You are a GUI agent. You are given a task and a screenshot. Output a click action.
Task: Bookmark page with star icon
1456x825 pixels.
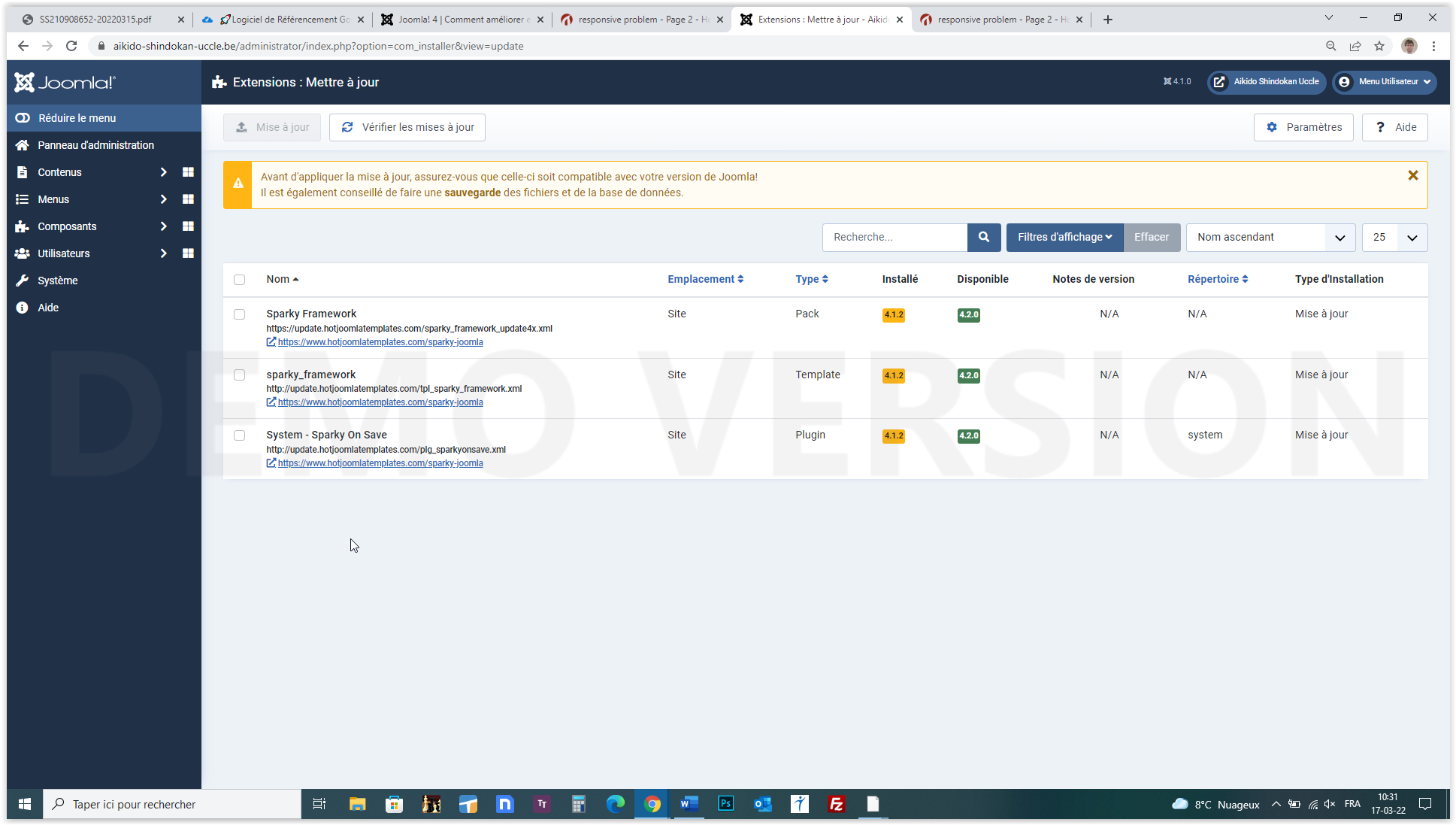click(x=1379, y=46)
